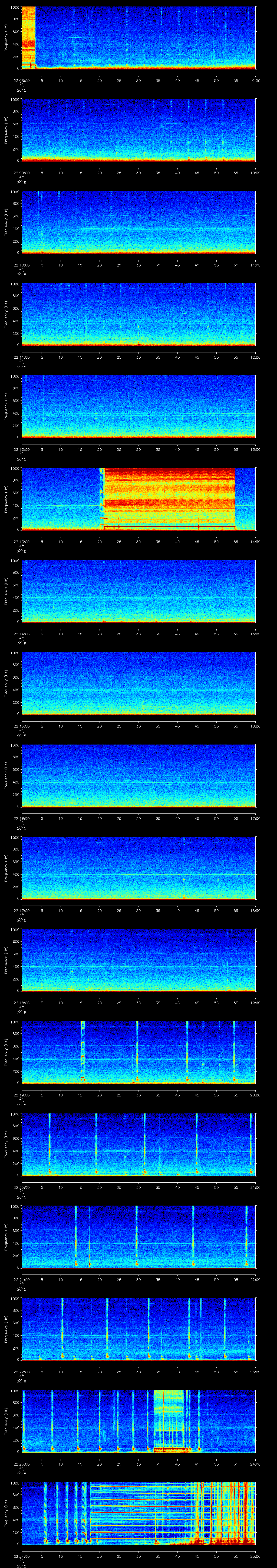The image size is (277, 1568).
Task: Select the 22:12:00 time label
Action: pyautogui.click(x=21, y=449)
